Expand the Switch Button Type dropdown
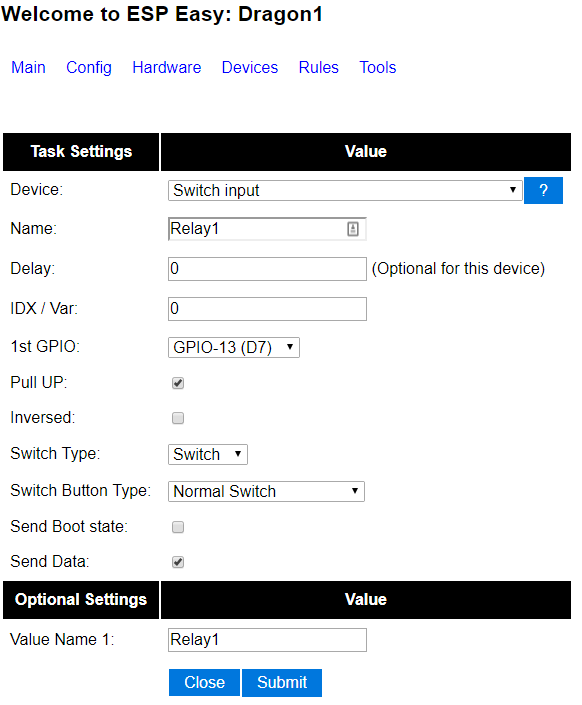 [266, 491]
